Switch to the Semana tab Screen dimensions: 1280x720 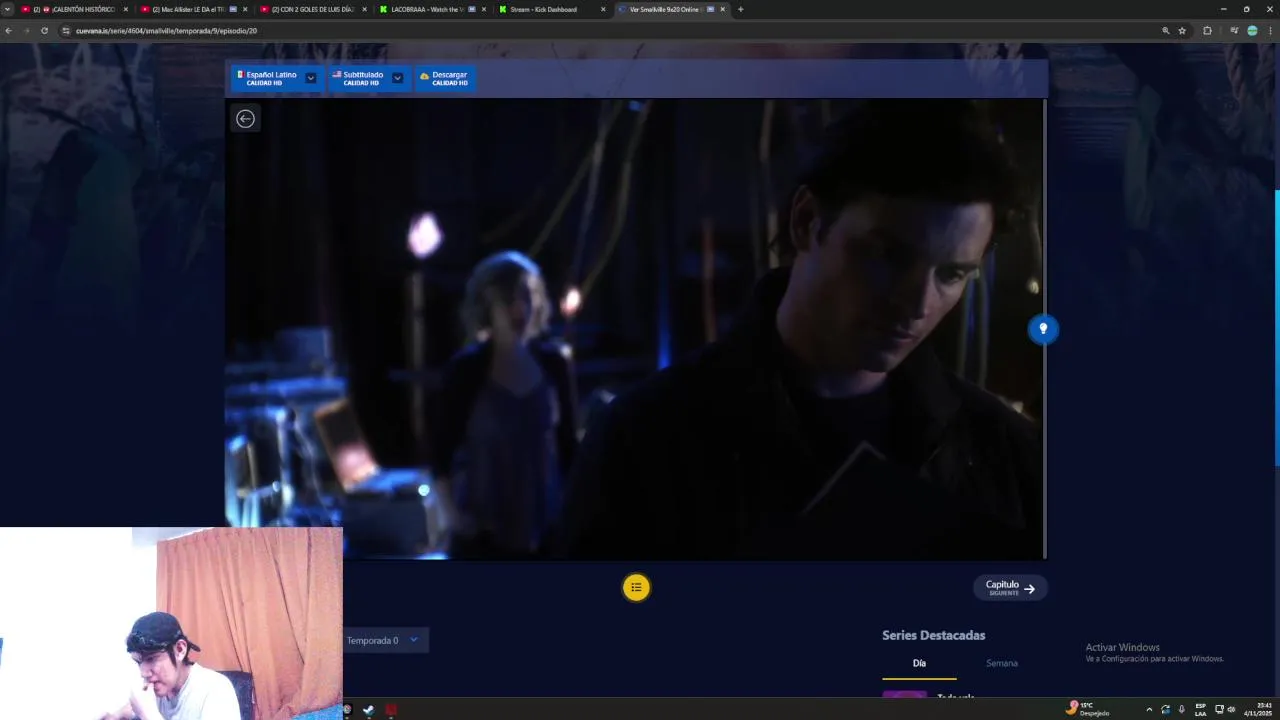pyautogui.click(x=1001, y=663)
